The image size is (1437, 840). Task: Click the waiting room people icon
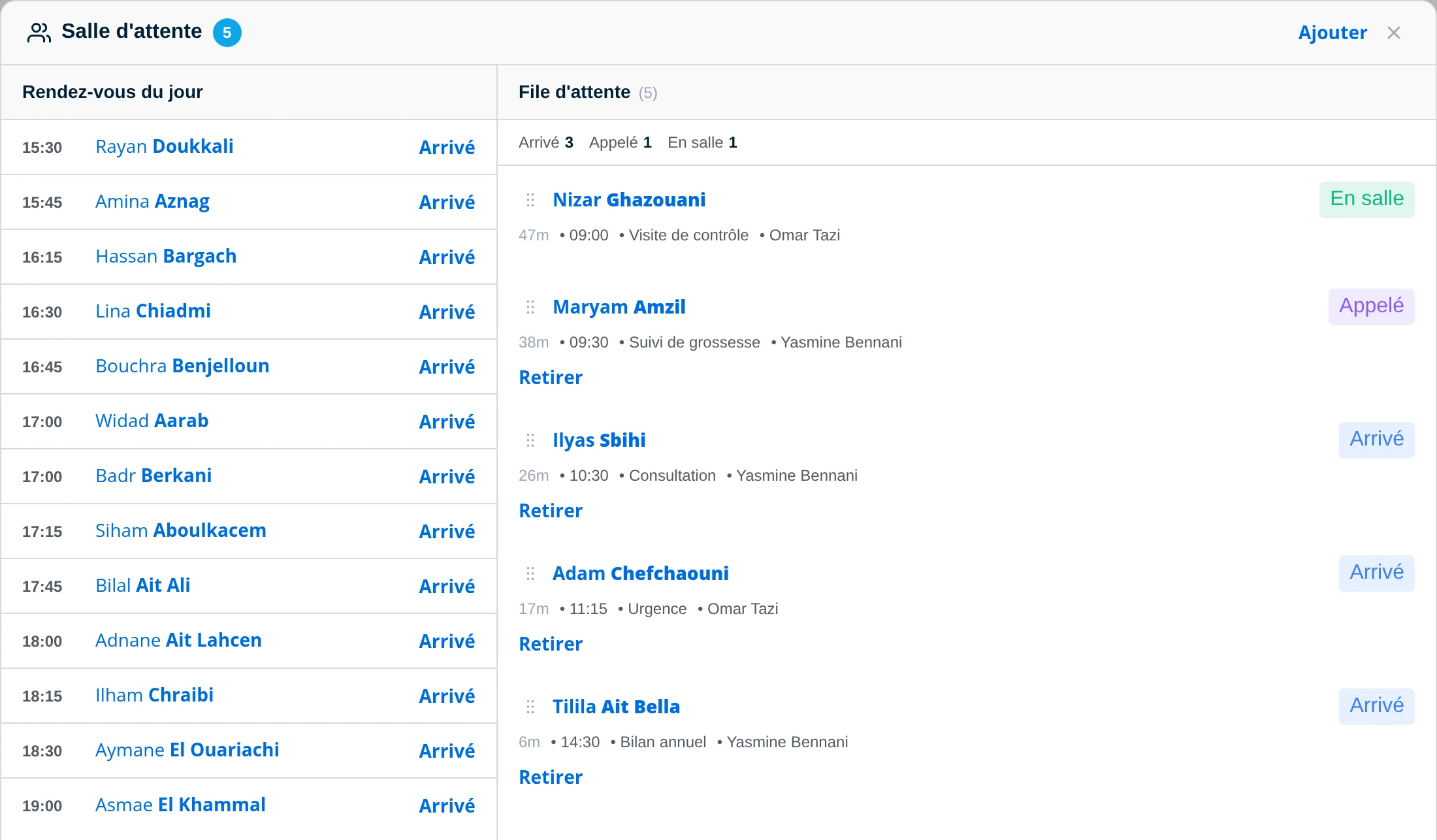point(39,33)
